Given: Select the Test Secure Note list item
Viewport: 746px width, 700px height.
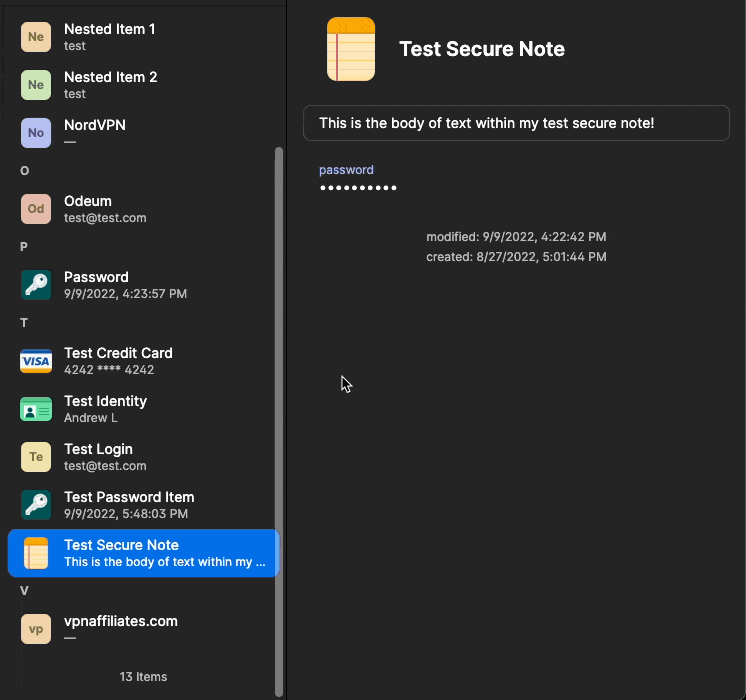Looking at the screenshot, I should tap(143, 553).
